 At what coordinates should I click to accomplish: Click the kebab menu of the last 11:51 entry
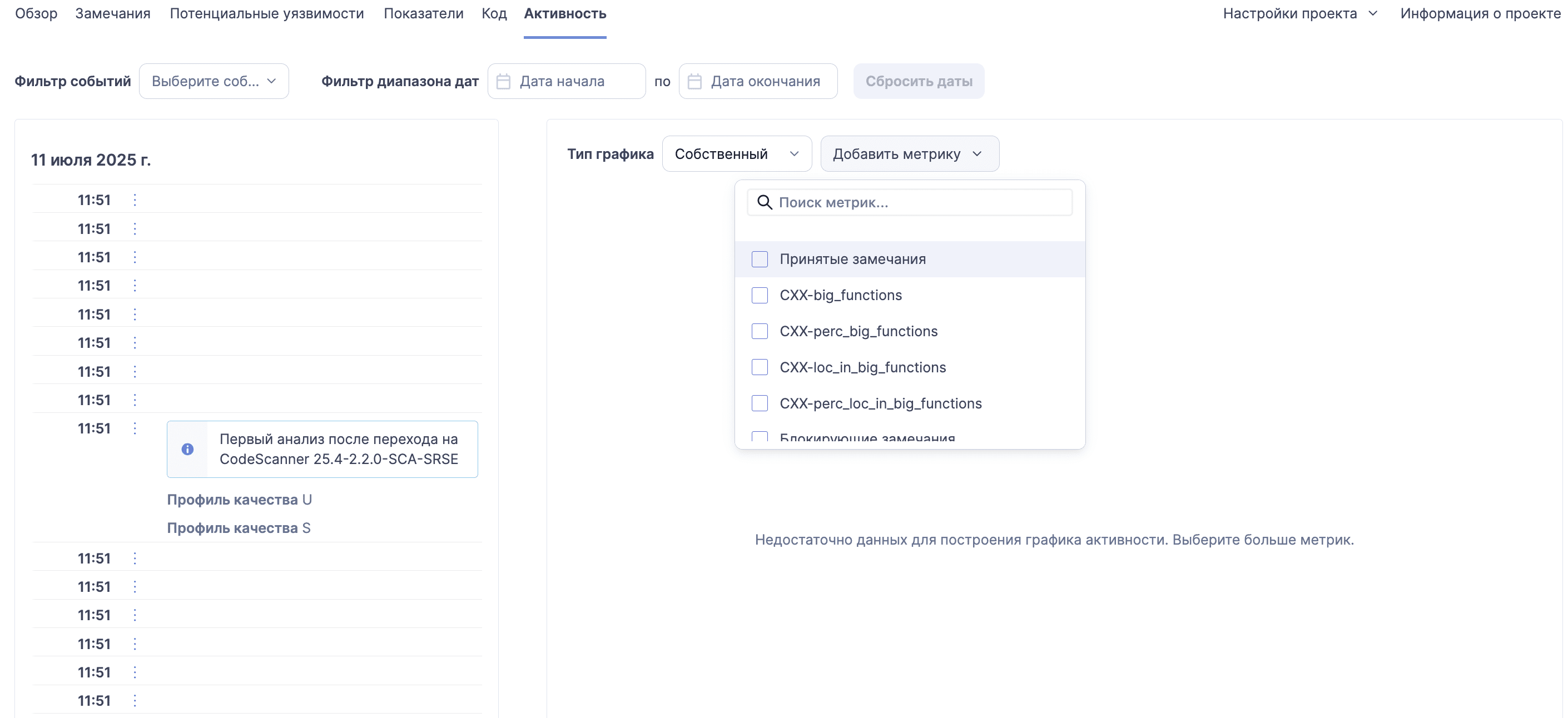click(x=135, y=700)
